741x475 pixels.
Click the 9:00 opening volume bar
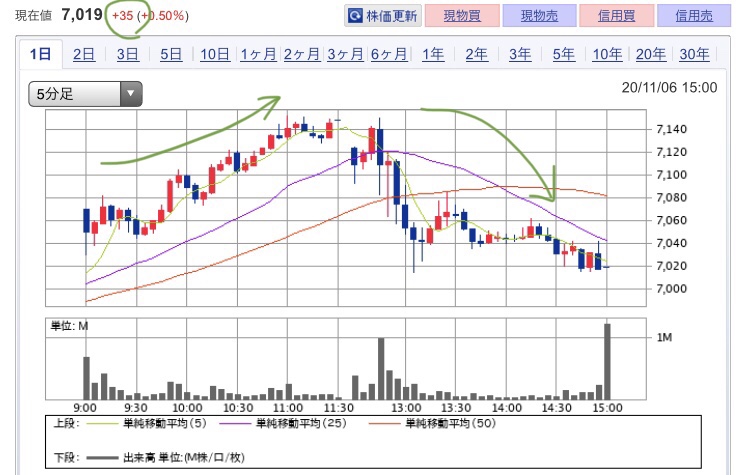click(x=86, y=378)
